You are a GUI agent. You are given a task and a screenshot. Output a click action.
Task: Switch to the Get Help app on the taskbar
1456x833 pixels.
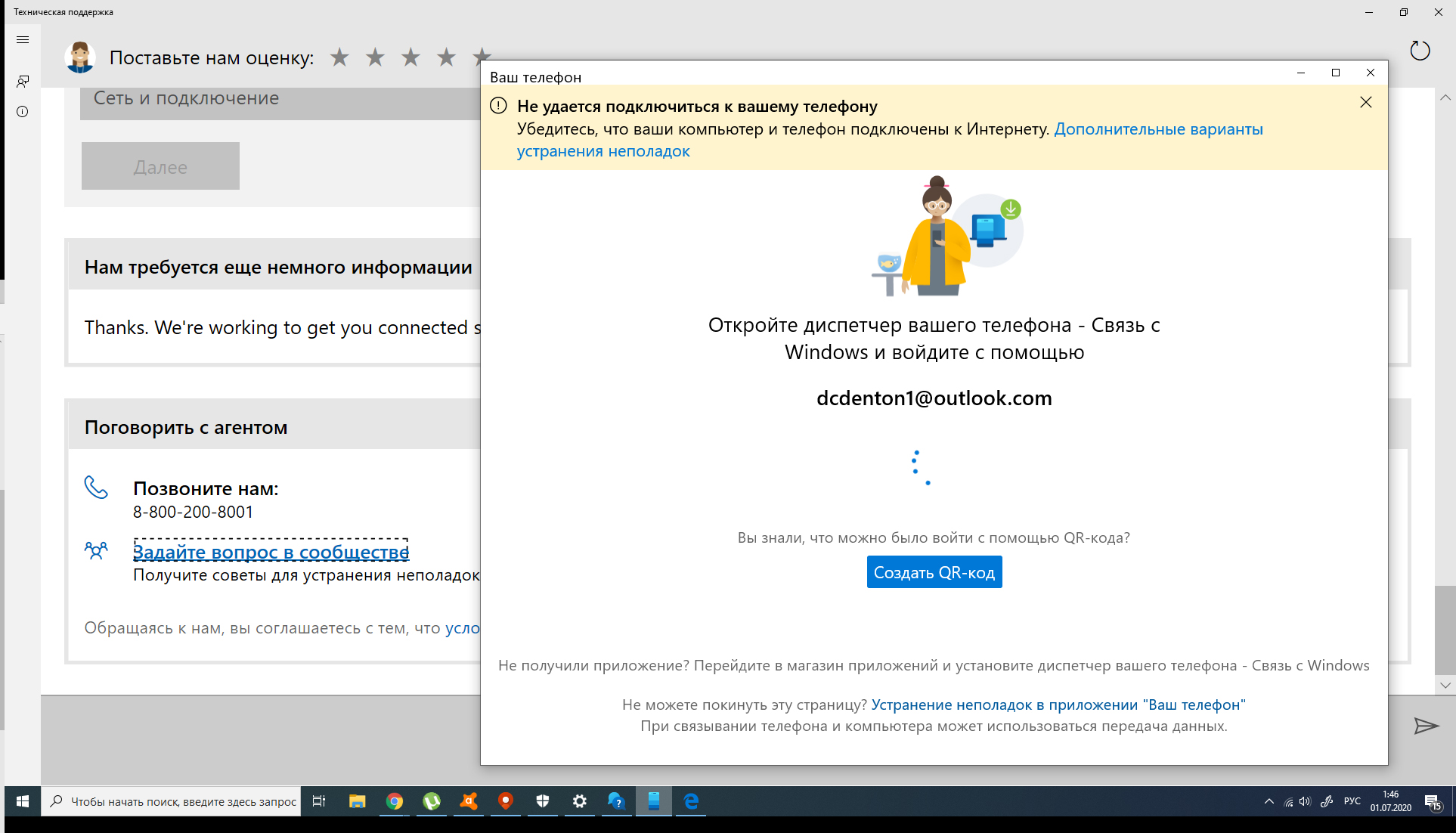pos(617,801)
